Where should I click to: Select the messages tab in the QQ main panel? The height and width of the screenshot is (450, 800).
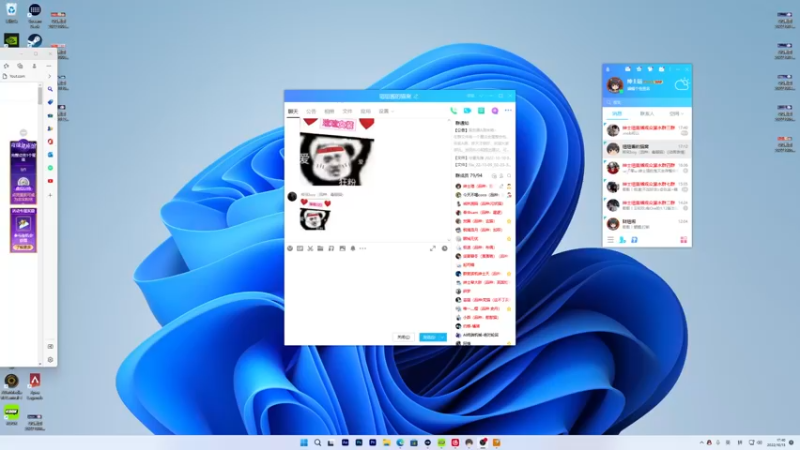(617, 114)
